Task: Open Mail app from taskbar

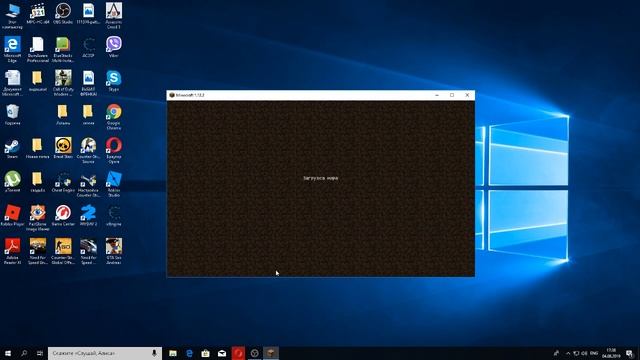Action: click(222, 353)
